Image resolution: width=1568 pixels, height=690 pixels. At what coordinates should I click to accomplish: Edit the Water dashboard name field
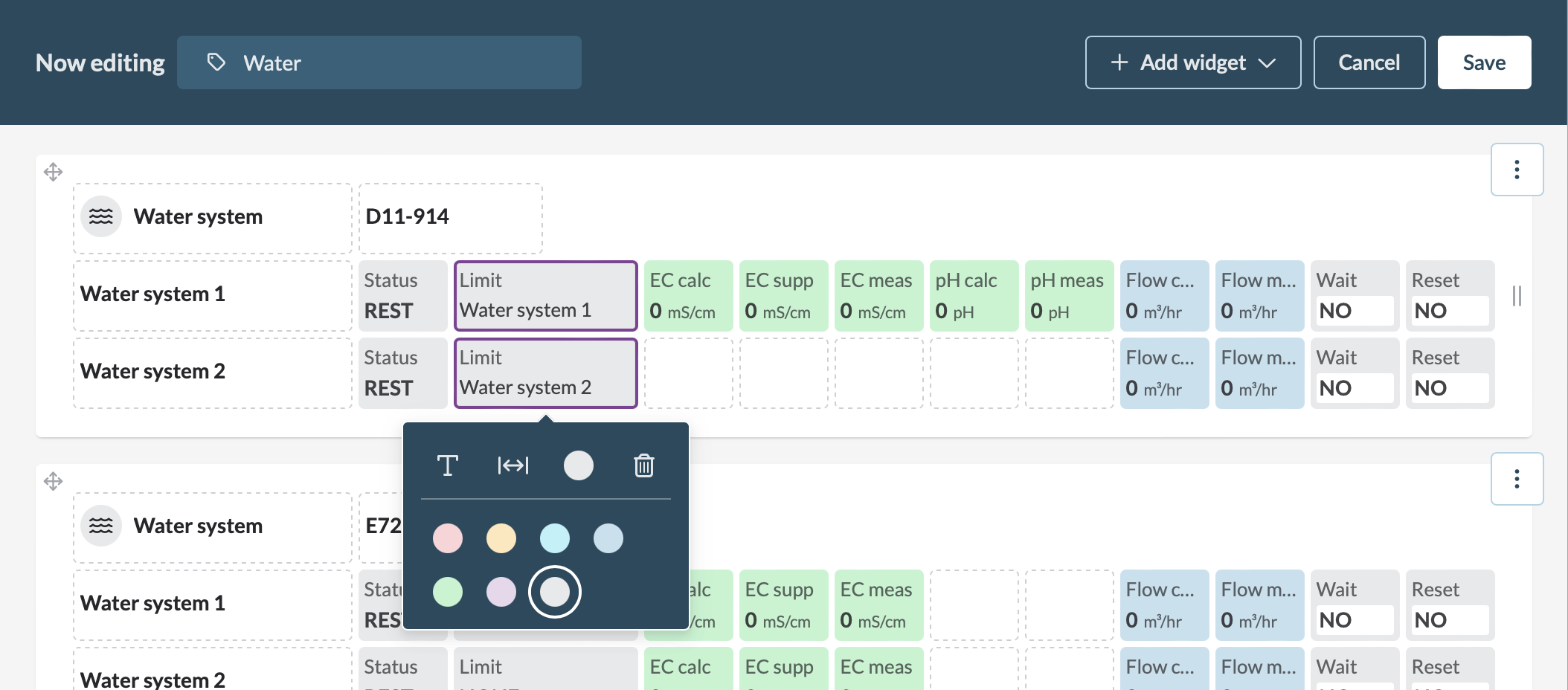pos(379,62)
